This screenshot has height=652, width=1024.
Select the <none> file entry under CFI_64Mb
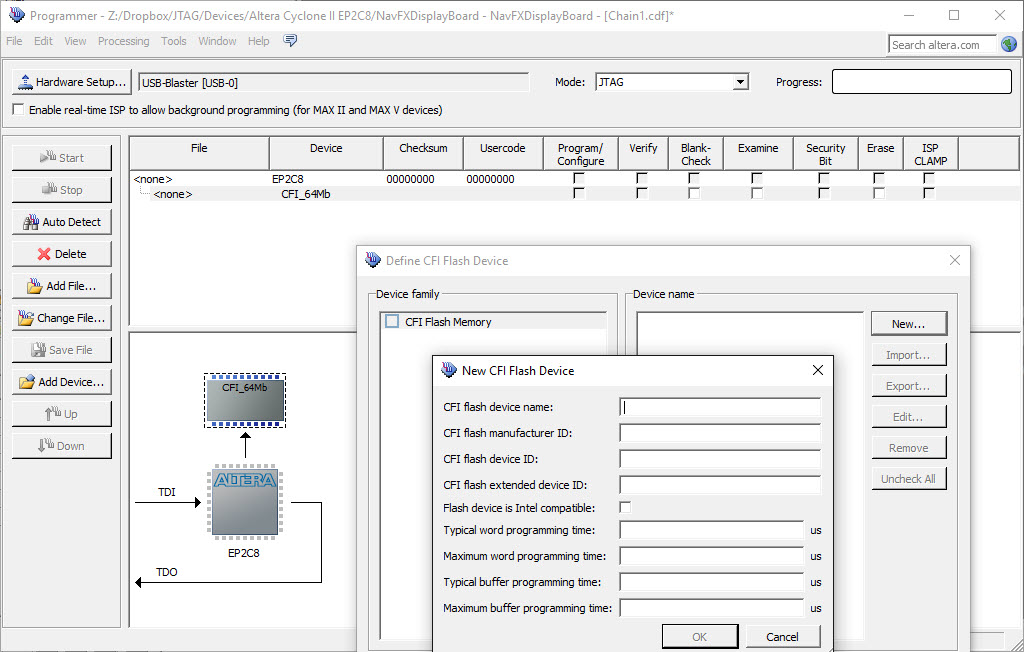(172, 194)
